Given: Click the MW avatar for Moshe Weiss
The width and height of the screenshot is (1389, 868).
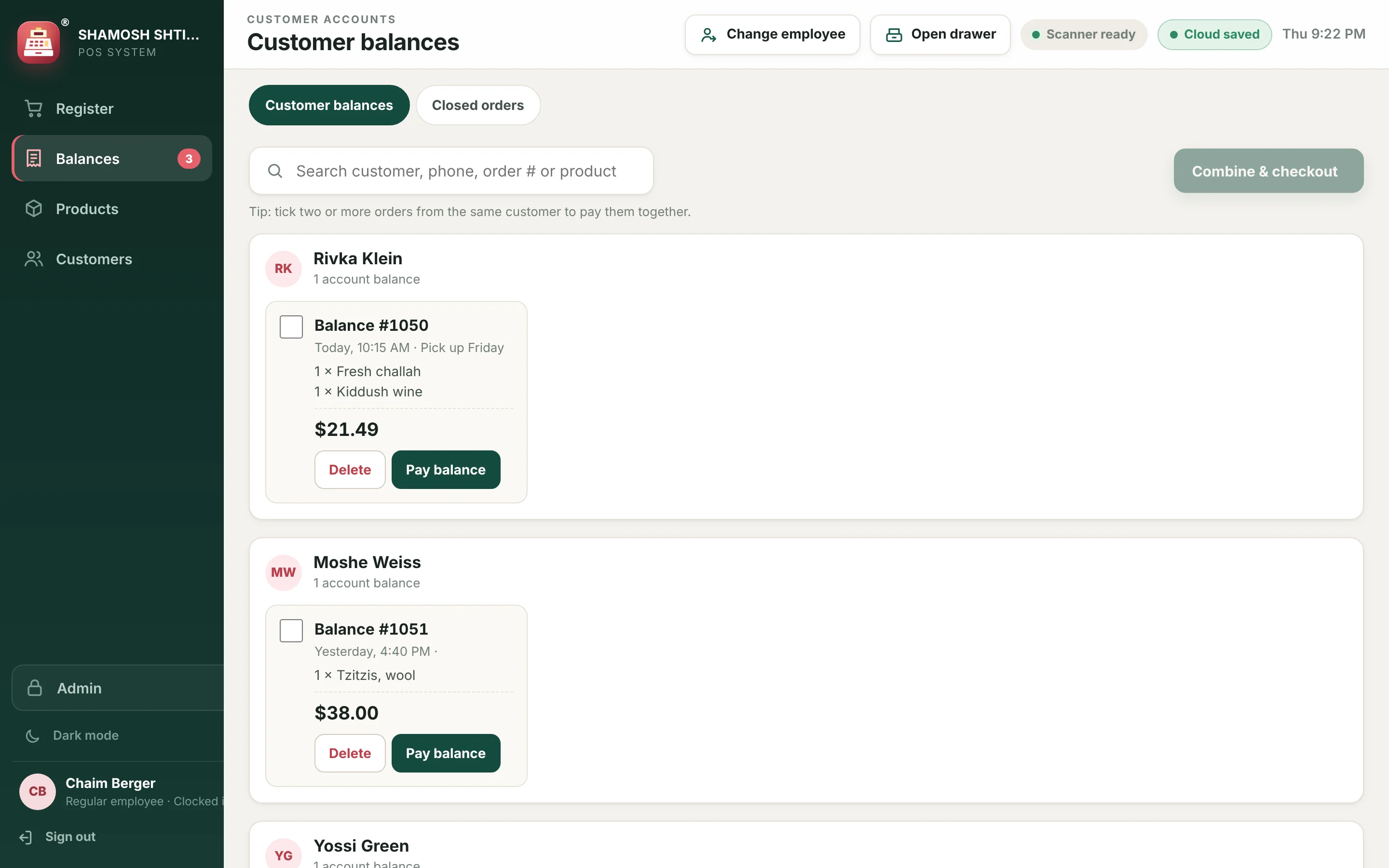Looking at the screenshot, I should [284, 572].
